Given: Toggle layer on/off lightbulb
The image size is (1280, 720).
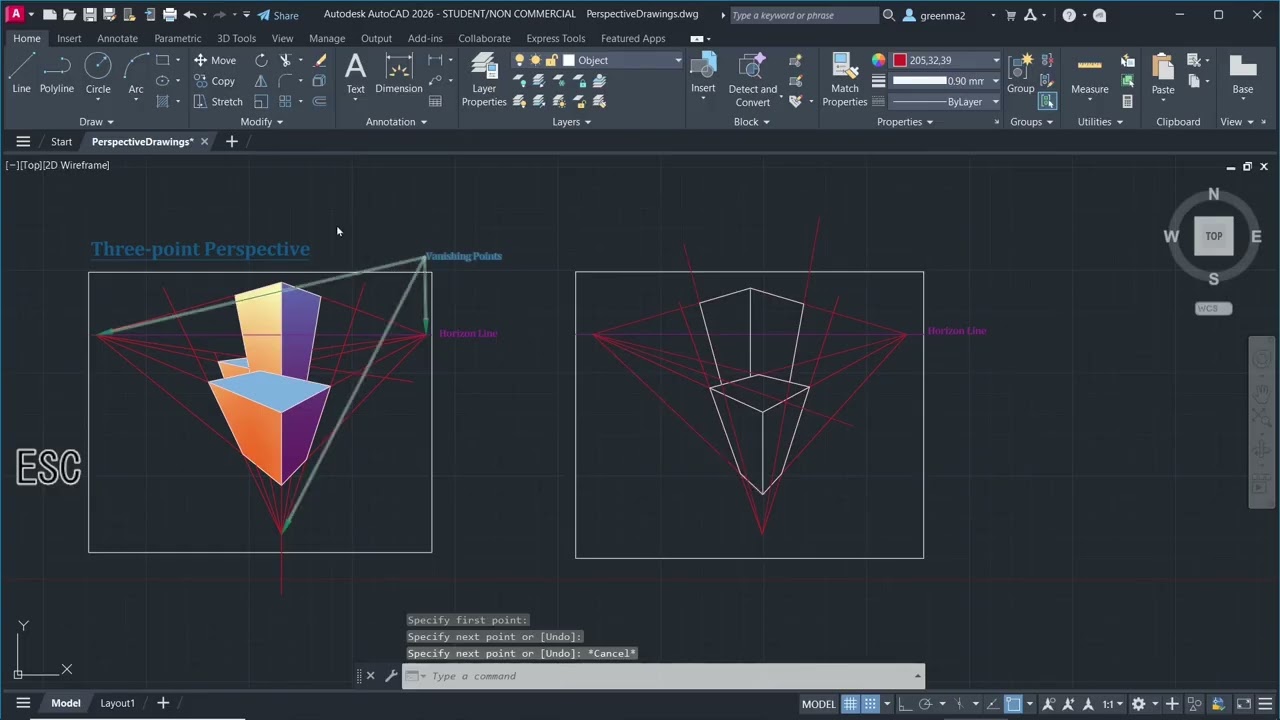Looking at the screenshot, I should point(519,60).
